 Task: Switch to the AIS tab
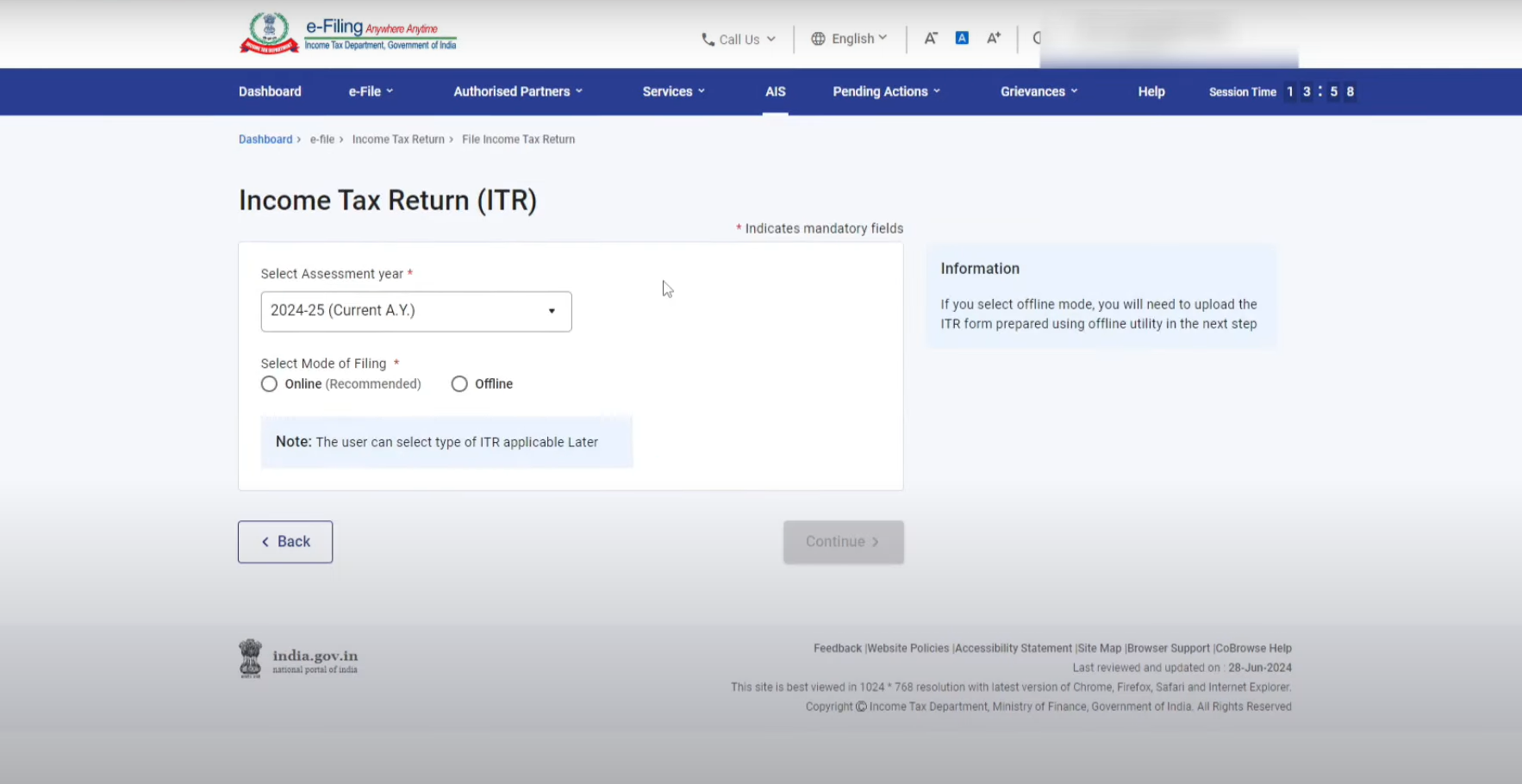pos(775,91)
